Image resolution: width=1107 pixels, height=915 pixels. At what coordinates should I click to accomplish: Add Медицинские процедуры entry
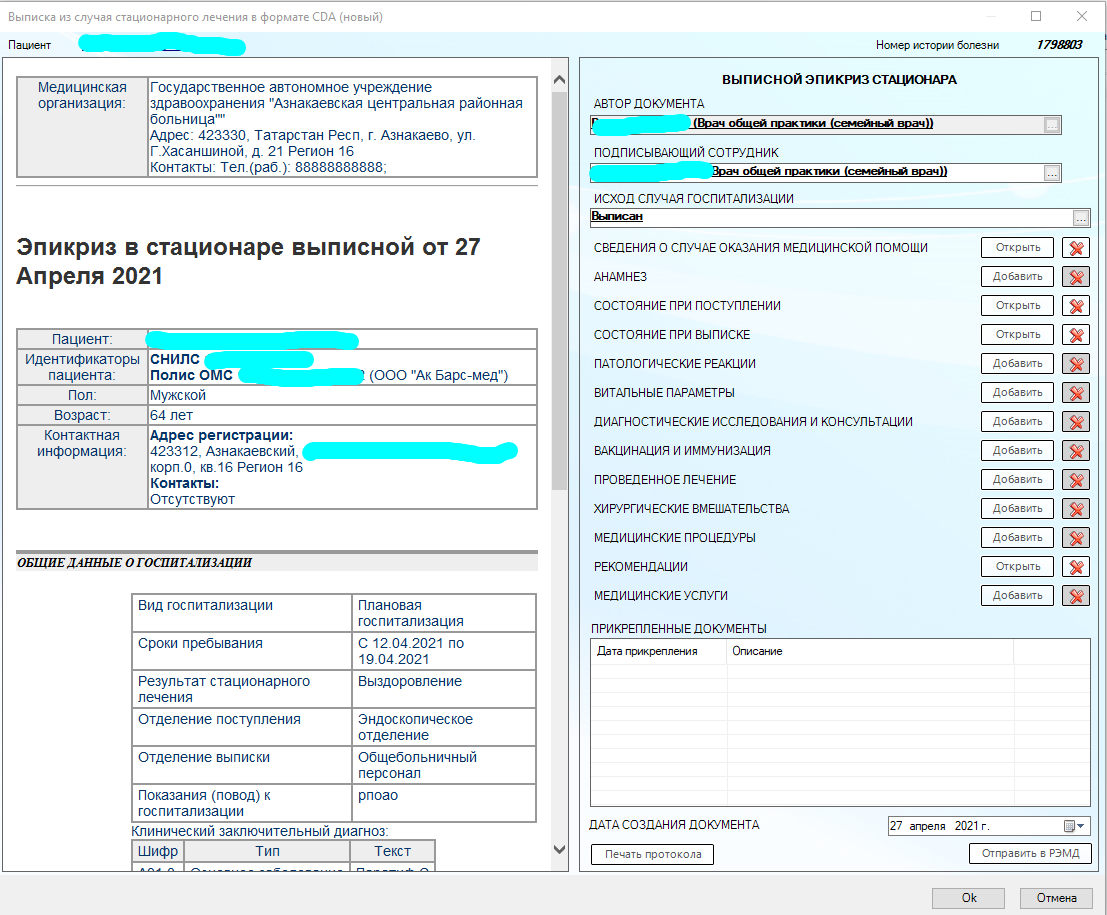tap(1017, 537)
